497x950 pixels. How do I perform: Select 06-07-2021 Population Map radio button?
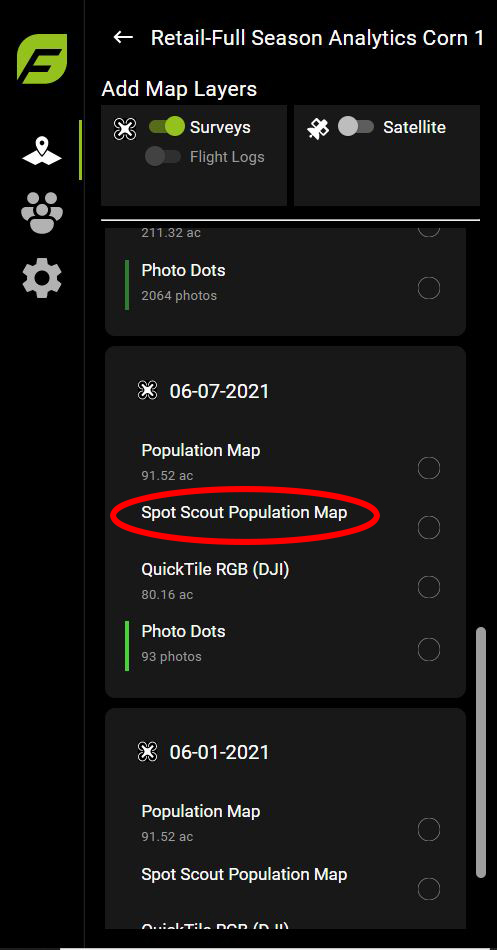point(429,468)
